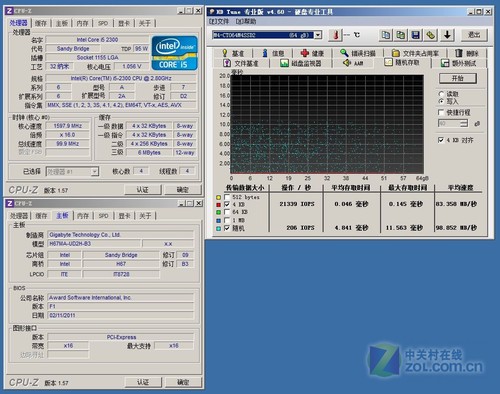500x394 pixels.
Task: Open the 文件夹占用率 folder usage tab
Action: click(415, 53)
